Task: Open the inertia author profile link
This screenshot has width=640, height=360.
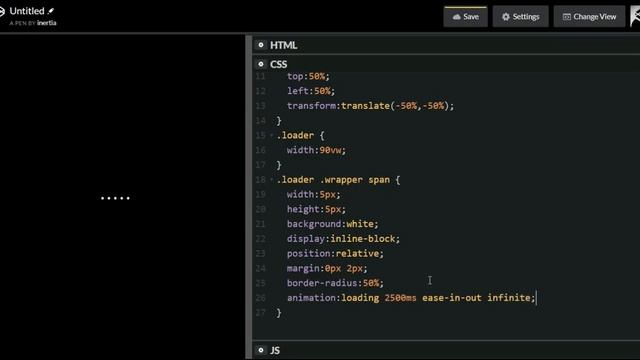Action: [47, 23]
